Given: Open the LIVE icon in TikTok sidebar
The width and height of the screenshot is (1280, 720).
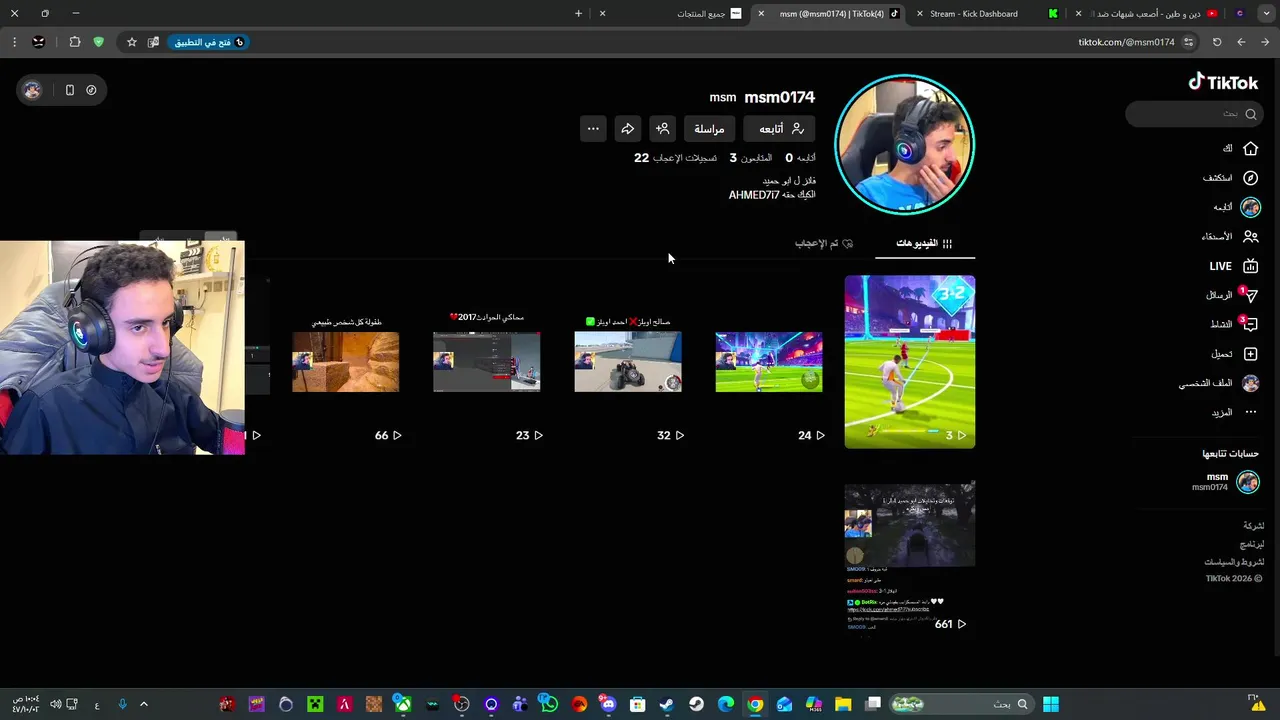Looking at the screenshot, I should click(x=1250, y=266).
